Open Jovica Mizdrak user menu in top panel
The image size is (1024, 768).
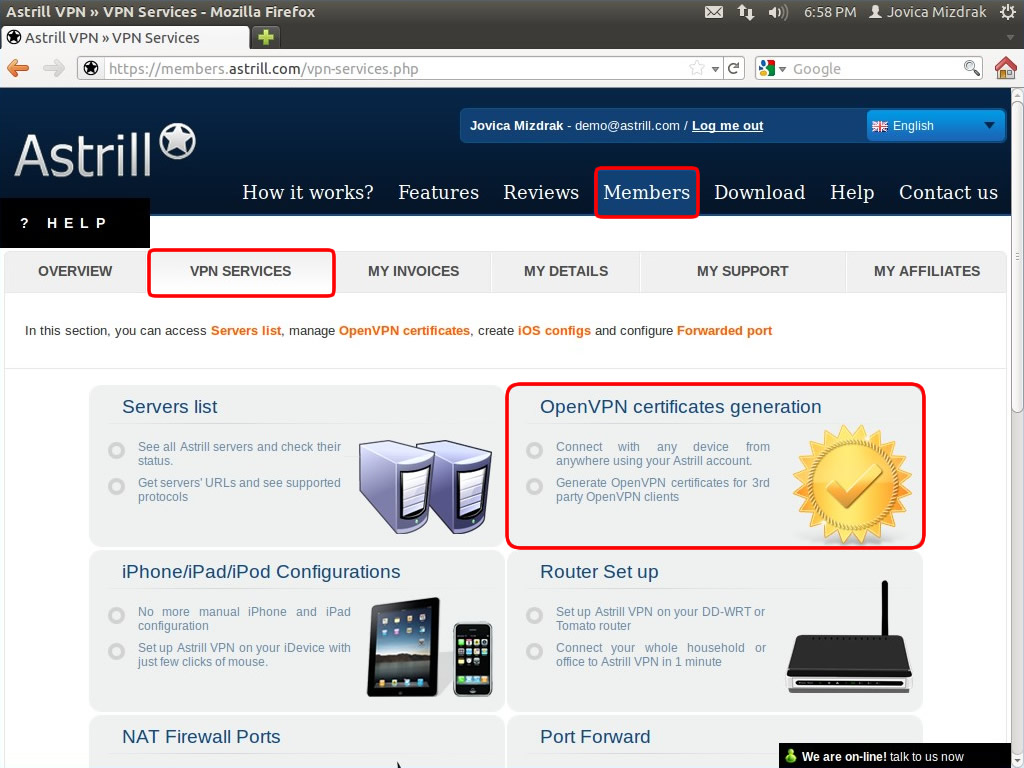click(927, 12)
